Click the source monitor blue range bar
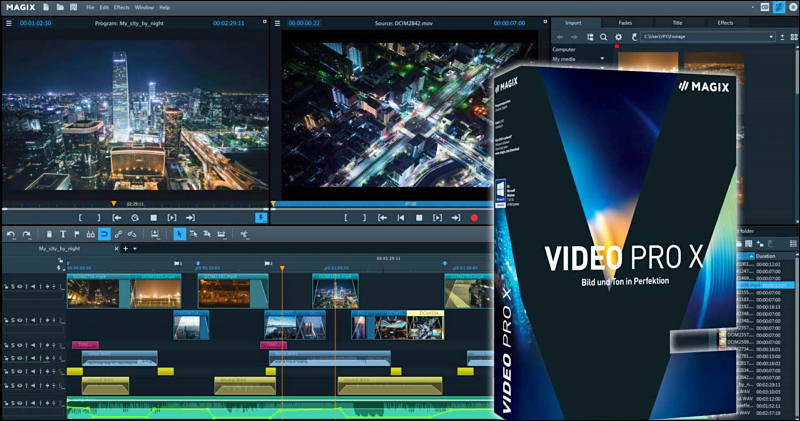The height and width of the screenshot is (421, 800). (383, 204)
